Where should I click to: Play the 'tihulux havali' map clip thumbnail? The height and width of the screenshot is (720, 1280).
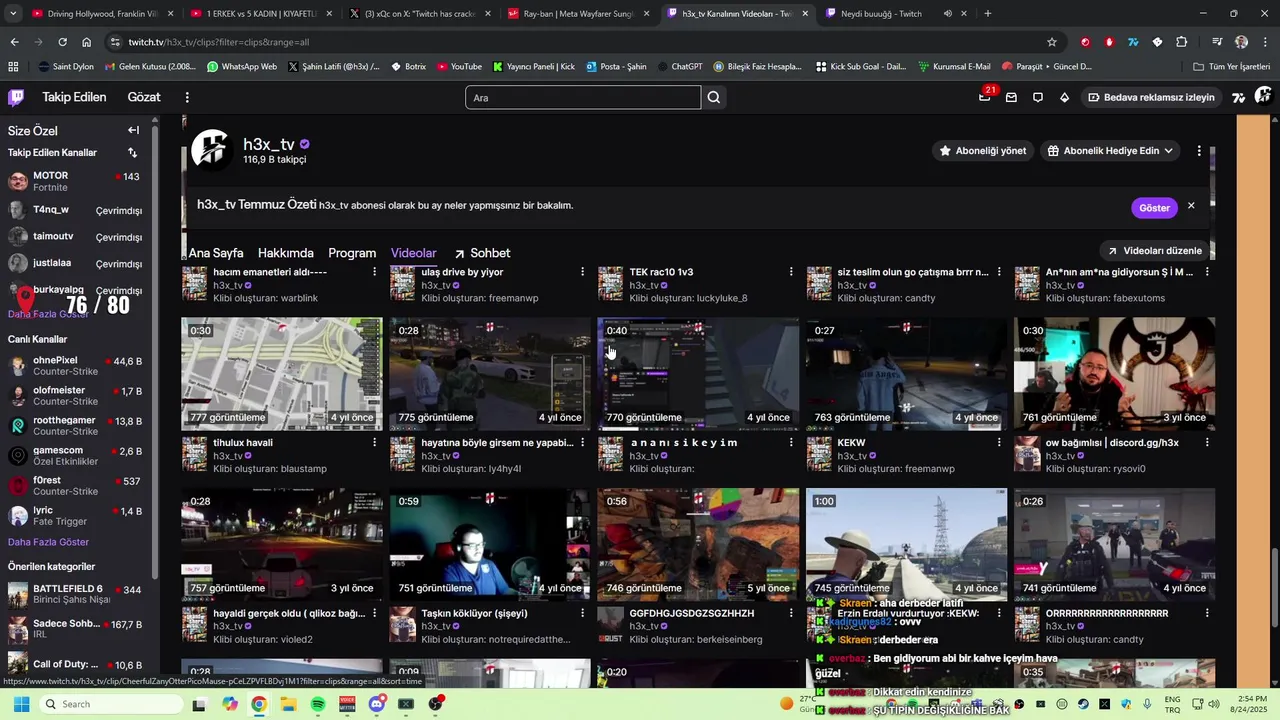point(282,374)
